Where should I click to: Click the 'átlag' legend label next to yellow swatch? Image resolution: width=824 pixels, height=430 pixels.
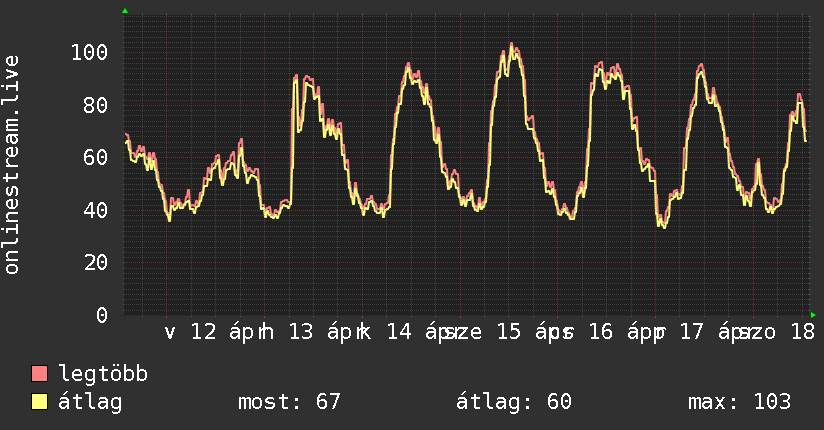click(90, 402)
